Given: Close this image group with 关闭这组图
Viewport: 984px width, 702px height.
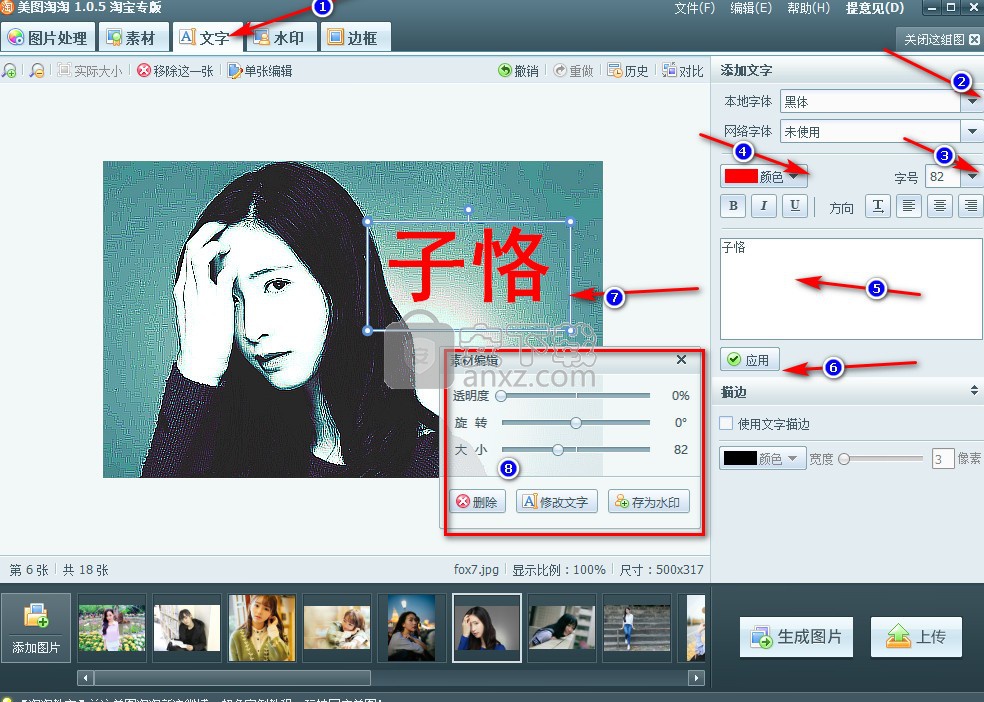Looking at the screenshot, I should [x=941, y=40].
